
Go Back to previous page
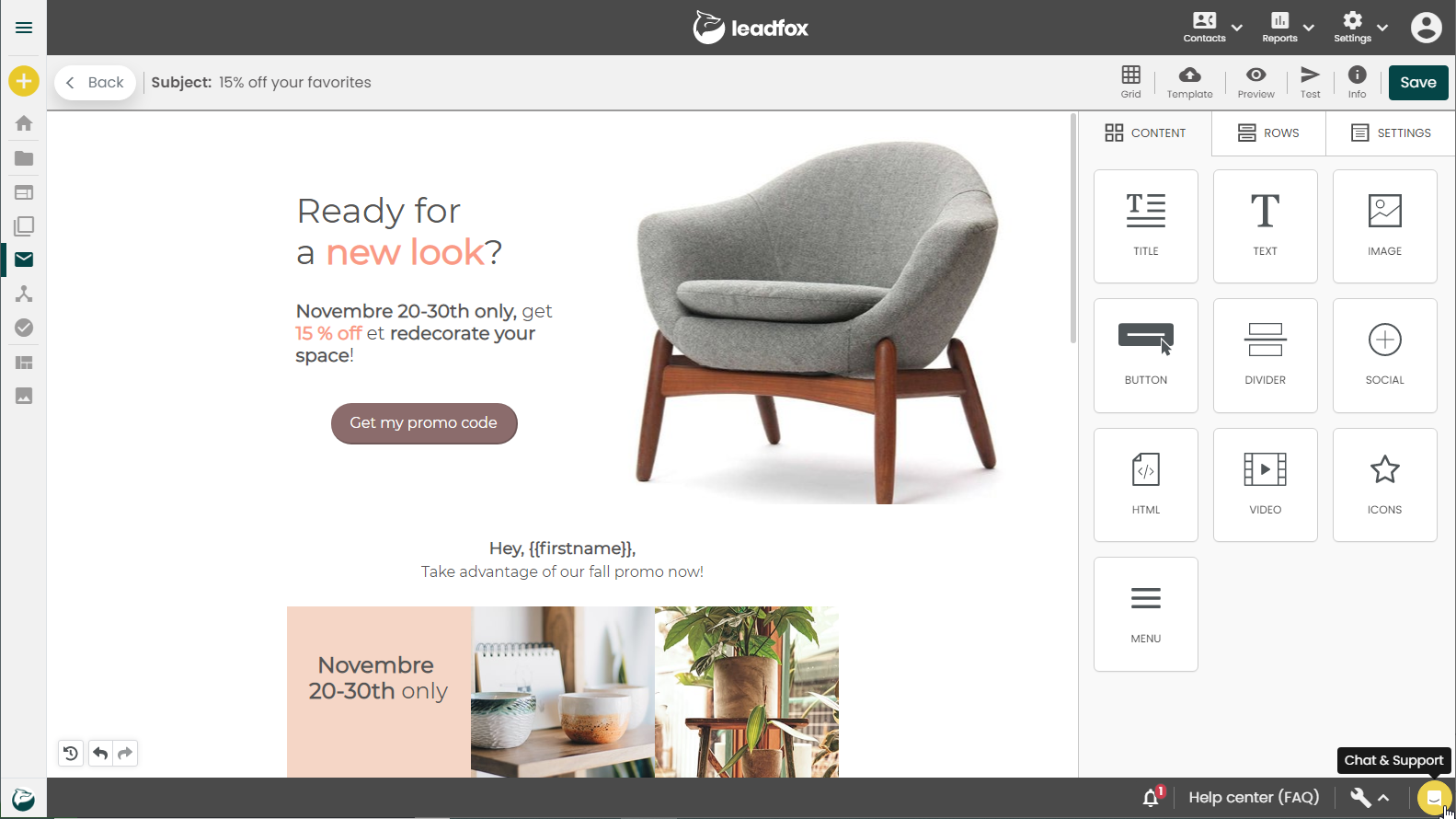coord(96,82)
